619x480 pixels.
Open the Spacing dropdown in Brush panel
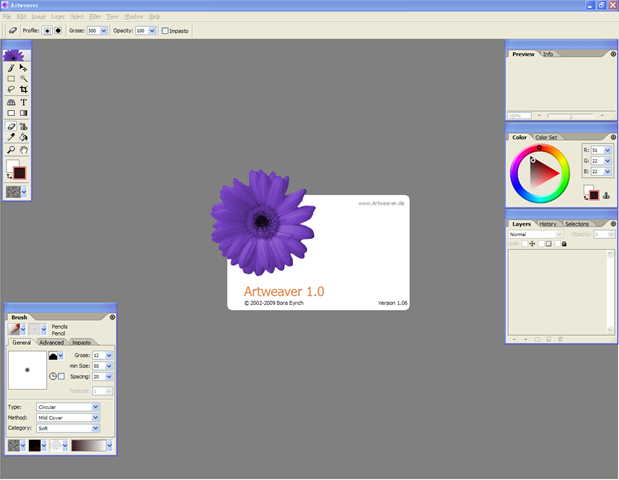click(x=109, y=377)
